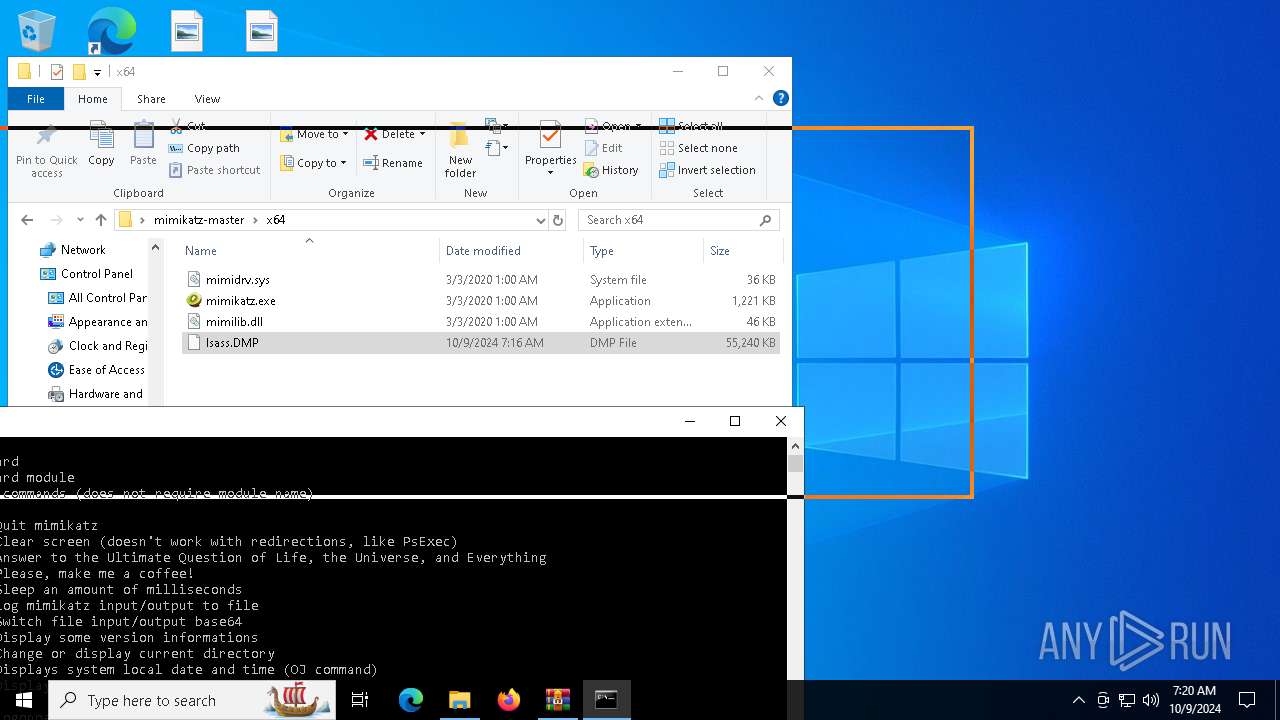The image size is (1280, 720).
Task: Select mimilib.dll file
Action: pos(480,322)
